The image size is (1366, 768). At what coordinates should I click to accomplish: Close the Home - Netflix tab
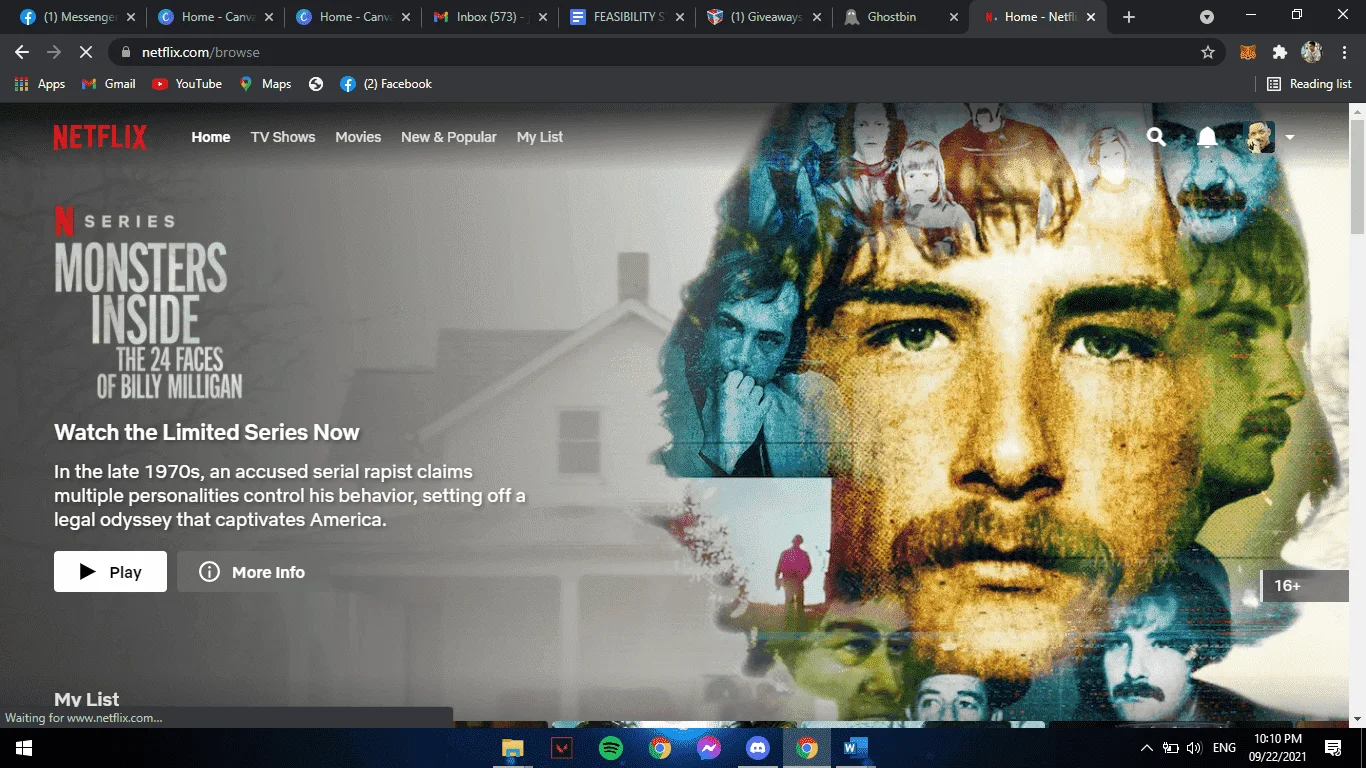tap(1091, 17)
